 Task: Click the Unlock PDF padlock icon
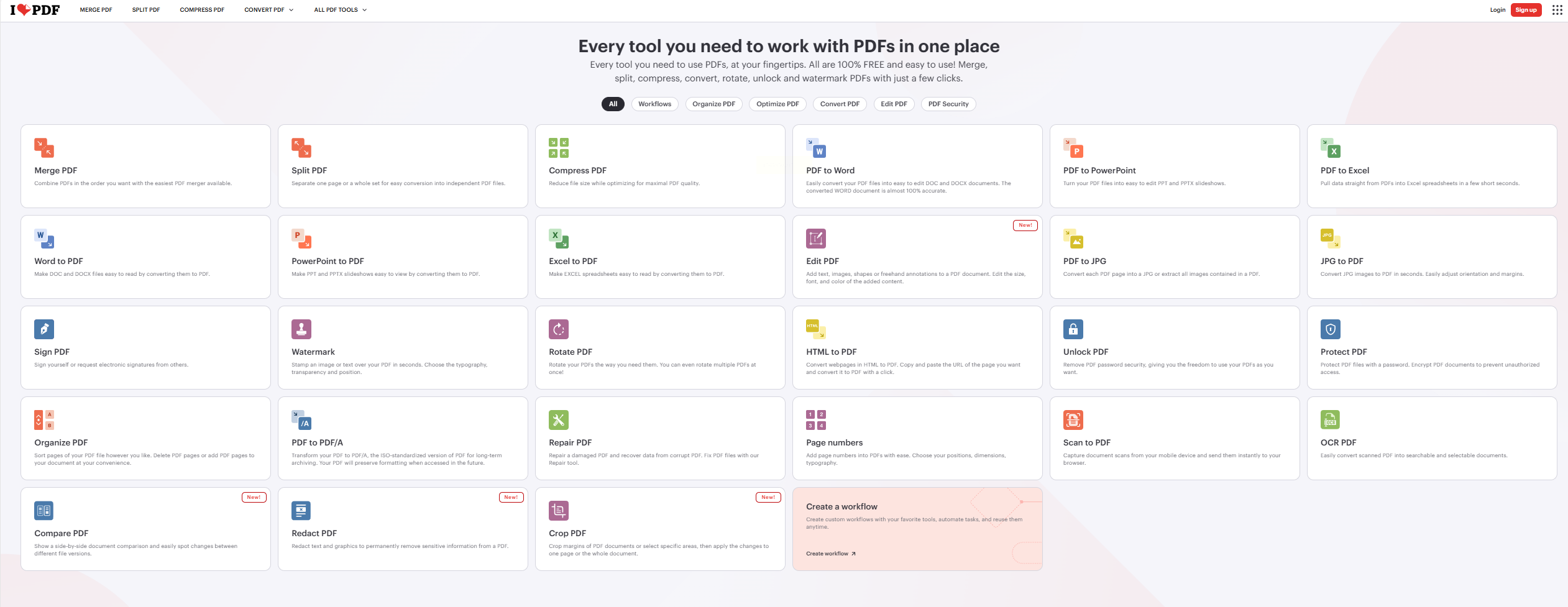coord(1073,329)
